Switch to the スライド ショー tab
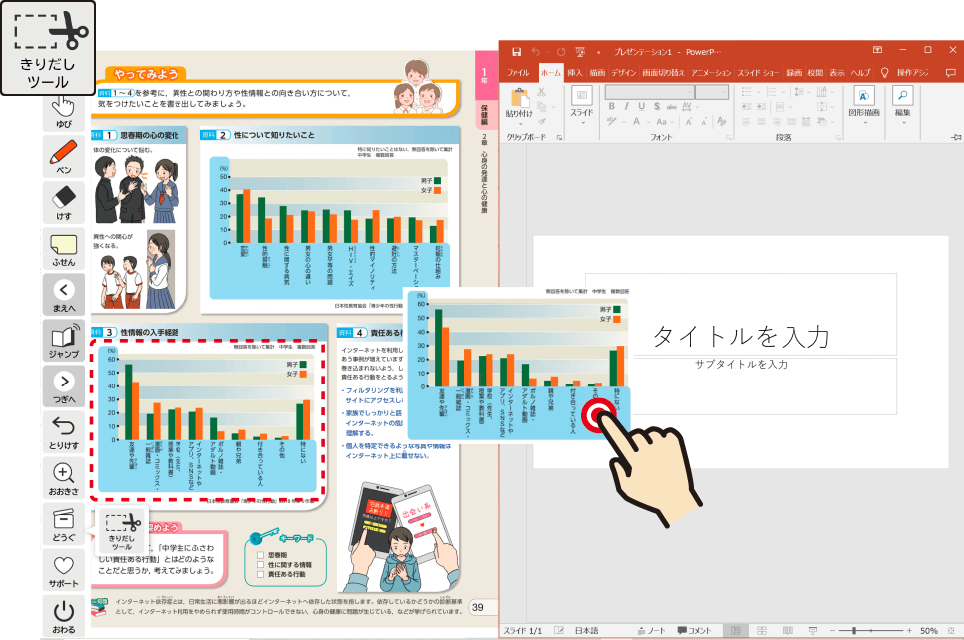Viewport: 964px width, 640px height. click(758, 73)
